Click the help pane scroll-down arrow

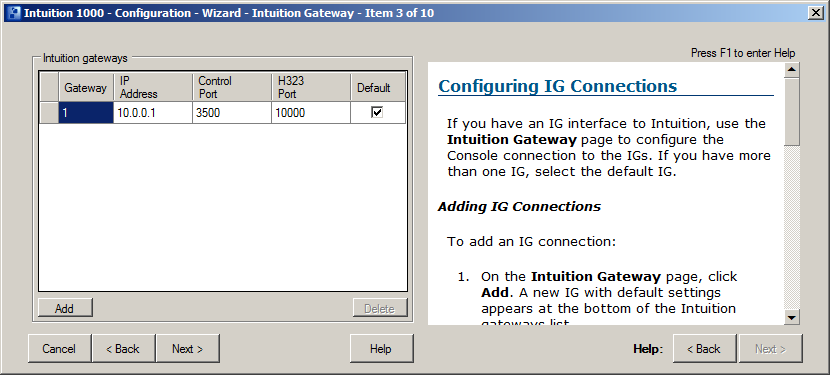point(792,317)
